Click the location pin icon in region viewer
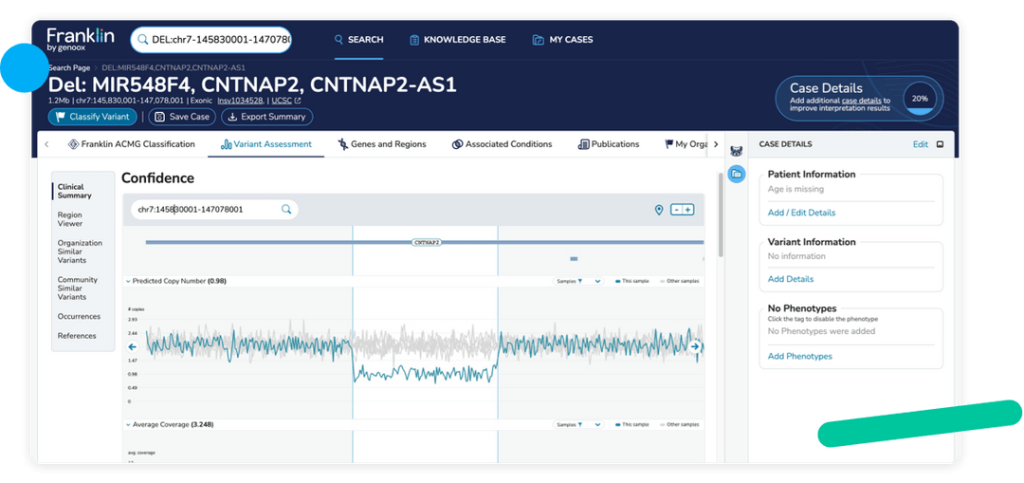Image resolution: width=1024 pixels, height=483 pixels. pos(659,210)
